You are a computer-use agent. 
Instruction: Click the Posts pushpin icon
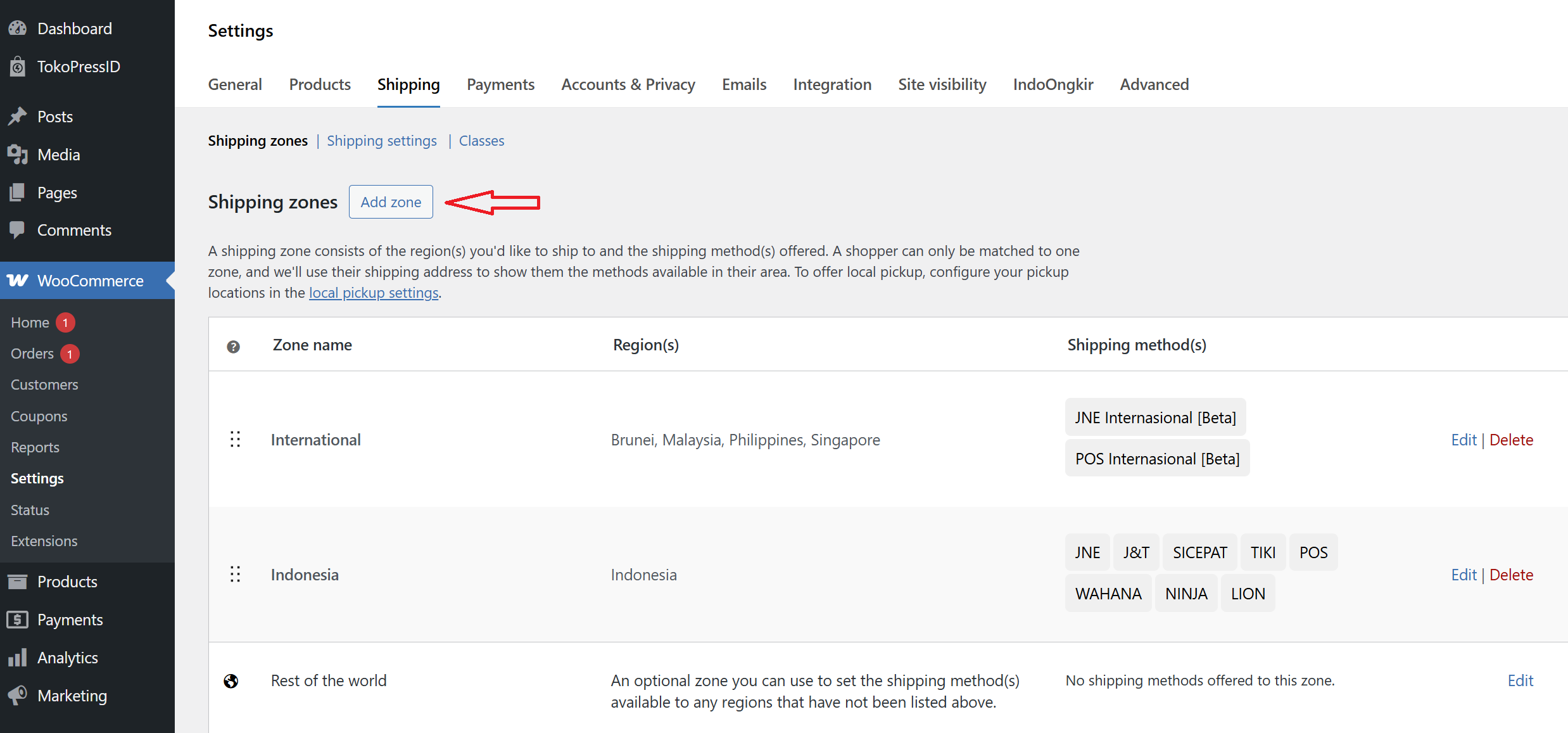(x=18, y=117)
